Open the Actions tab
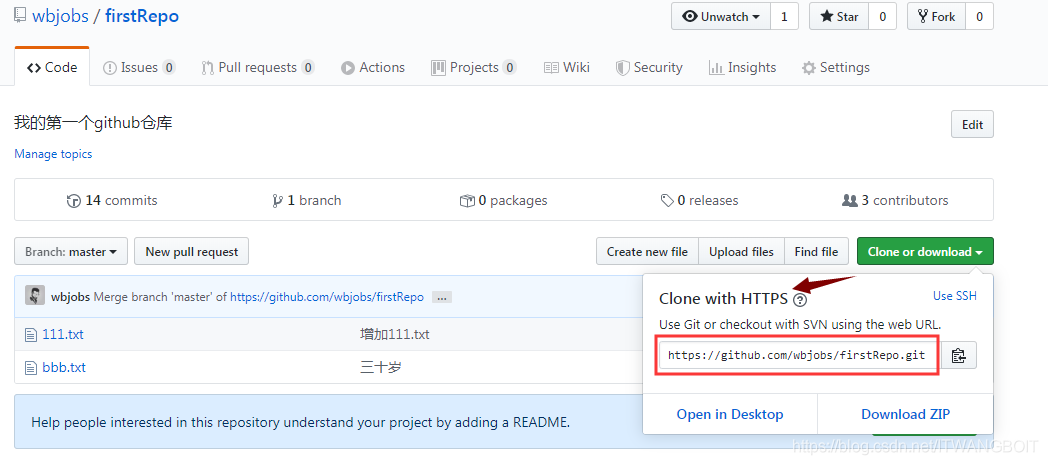Viewport: 1048px width, 465px height. click(x=373, y=67)
